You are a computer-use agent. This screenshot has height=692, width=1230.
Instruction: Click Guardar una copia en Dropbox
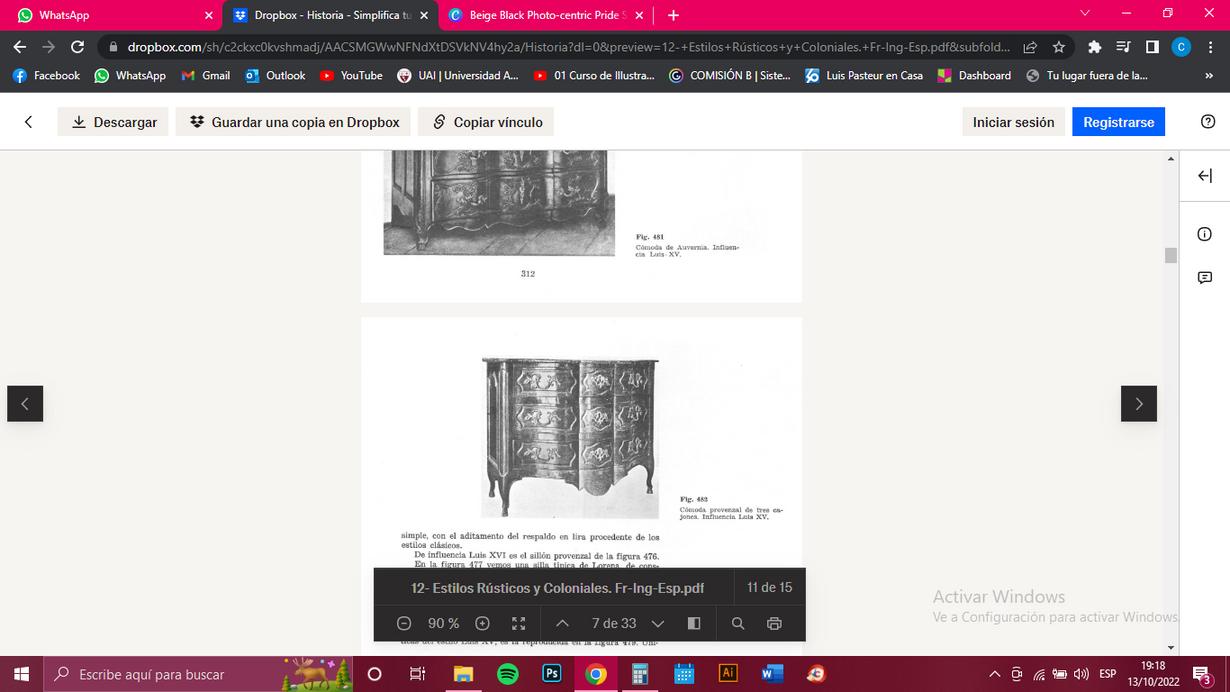click(x=294, y=122)
